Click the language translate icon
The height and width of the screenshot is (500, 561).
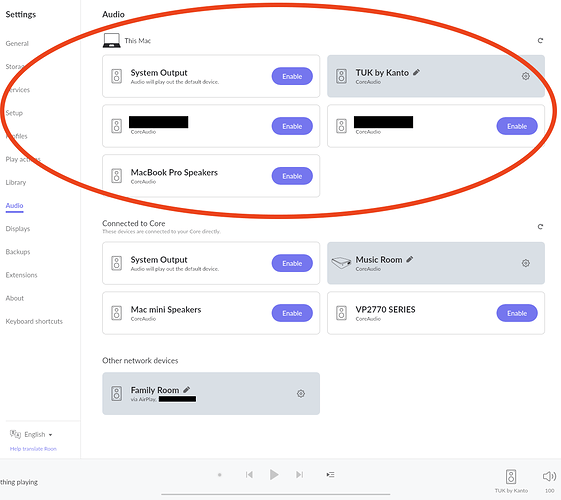coord(15,434)
